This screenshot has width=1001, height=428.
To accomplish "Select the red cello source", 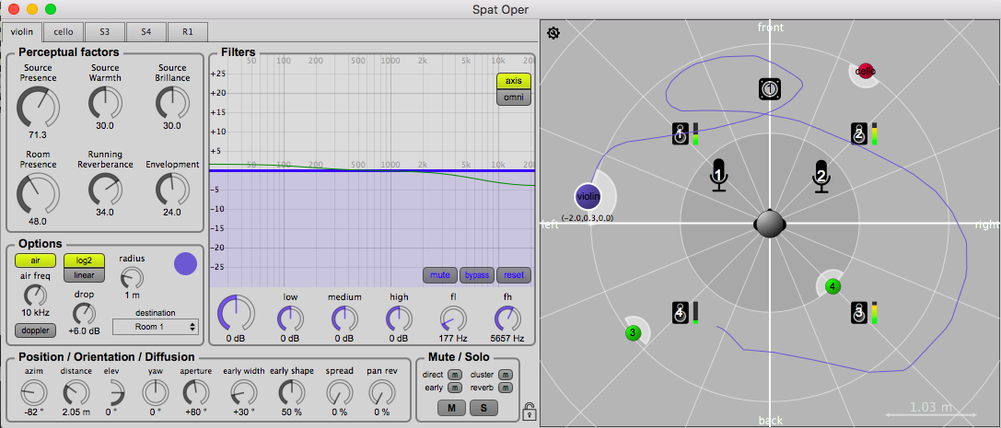I will click(x=864, y=71).
